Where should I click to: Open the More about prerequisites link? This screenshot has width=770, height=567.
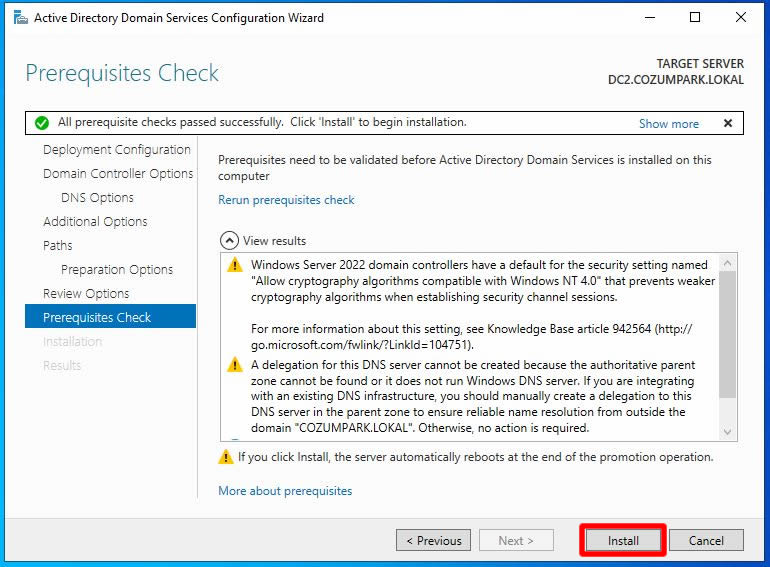[x=285, y=491]
